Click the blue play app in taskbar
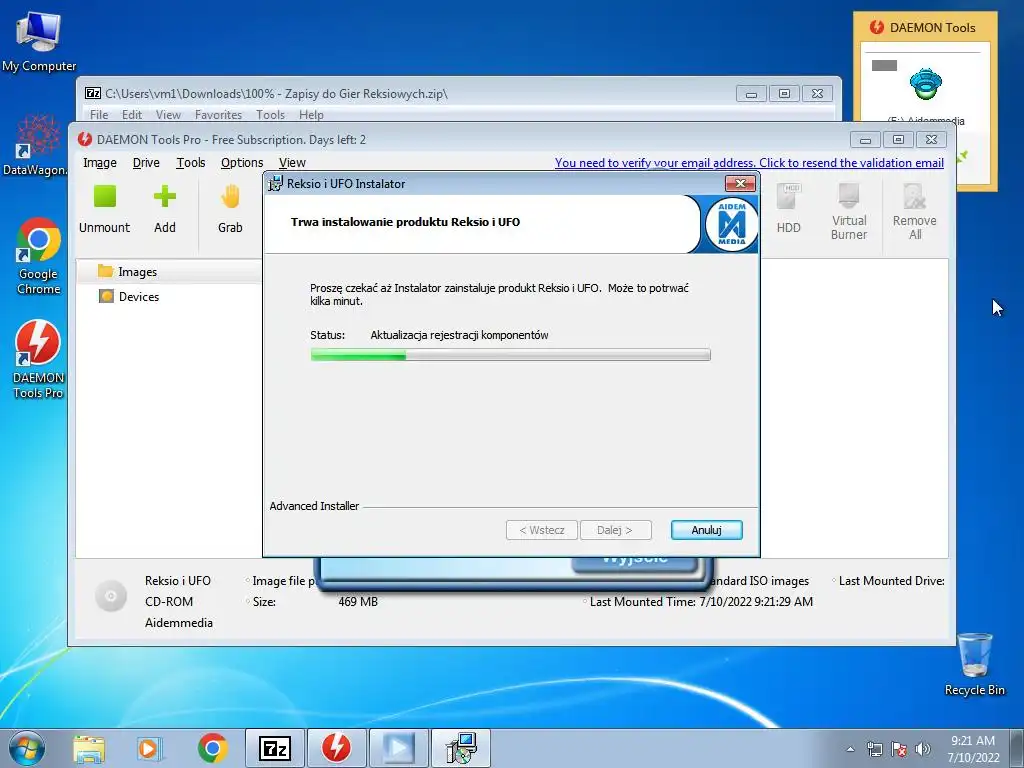 [398, 748]
